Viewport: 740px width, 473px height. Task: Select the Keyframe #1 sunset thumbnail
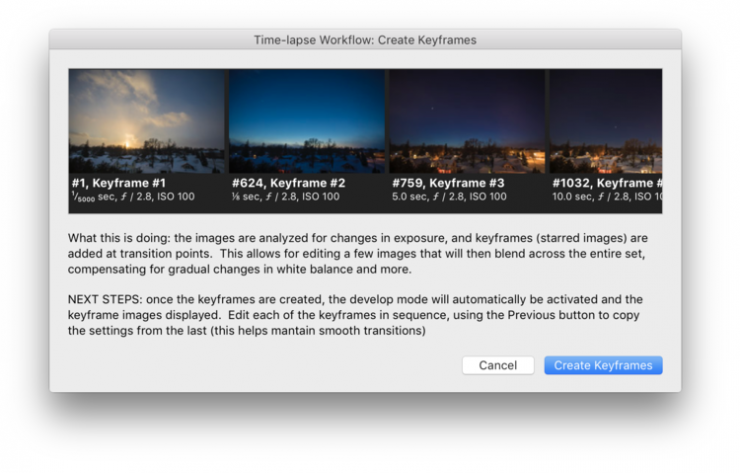147,121
